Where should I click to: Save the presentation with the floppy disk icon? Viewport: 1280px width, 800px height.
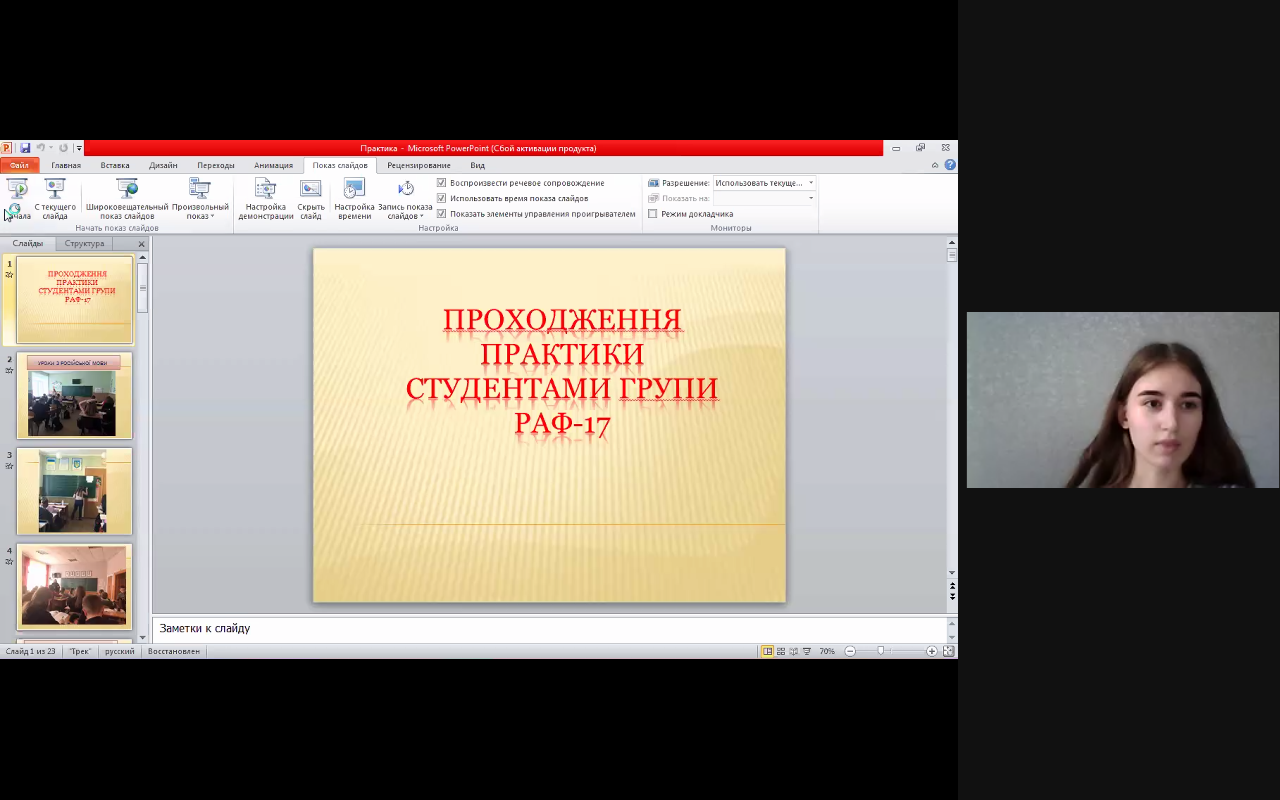25,148
